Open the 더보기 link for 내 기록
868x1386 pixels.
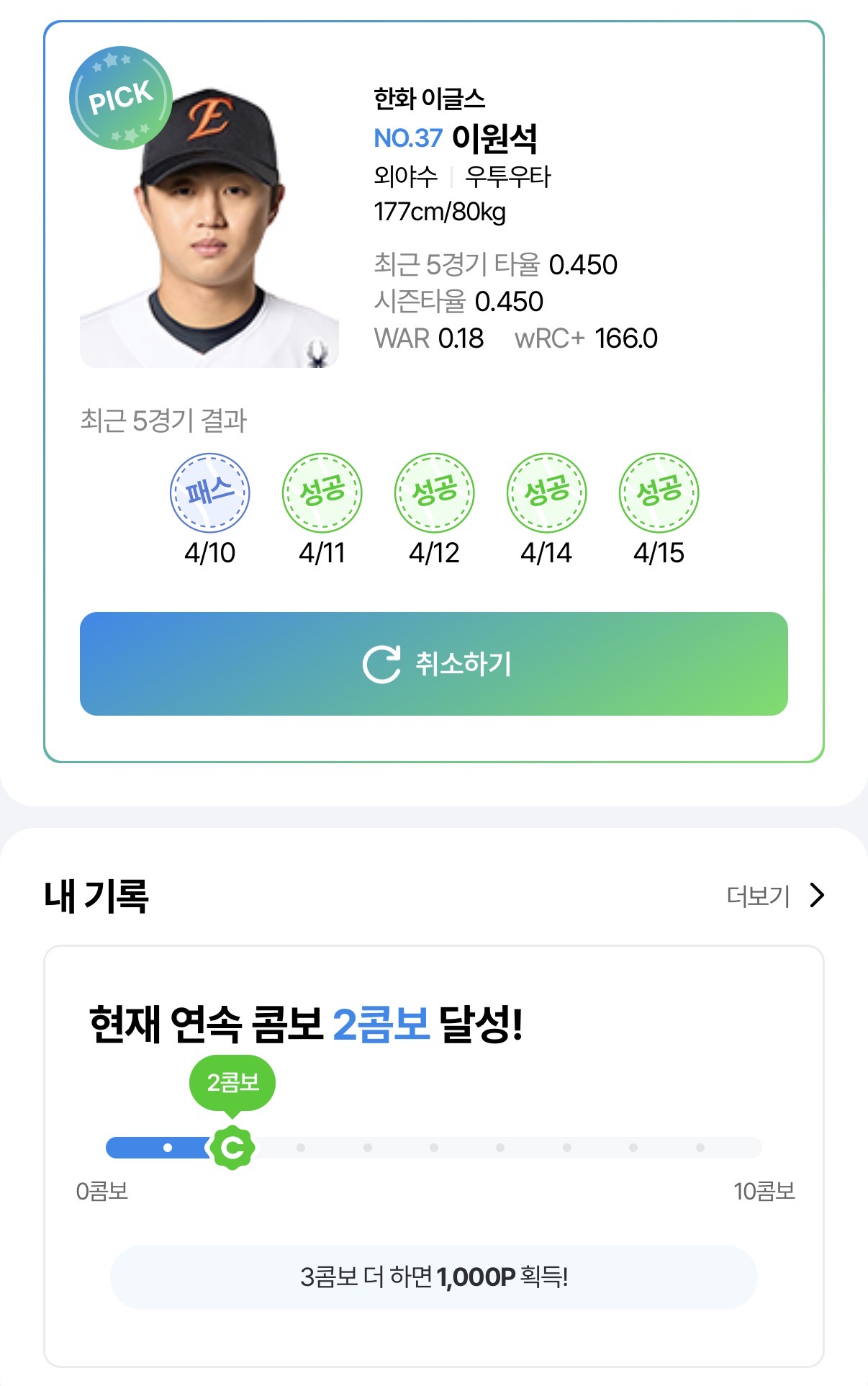(758, 896)
